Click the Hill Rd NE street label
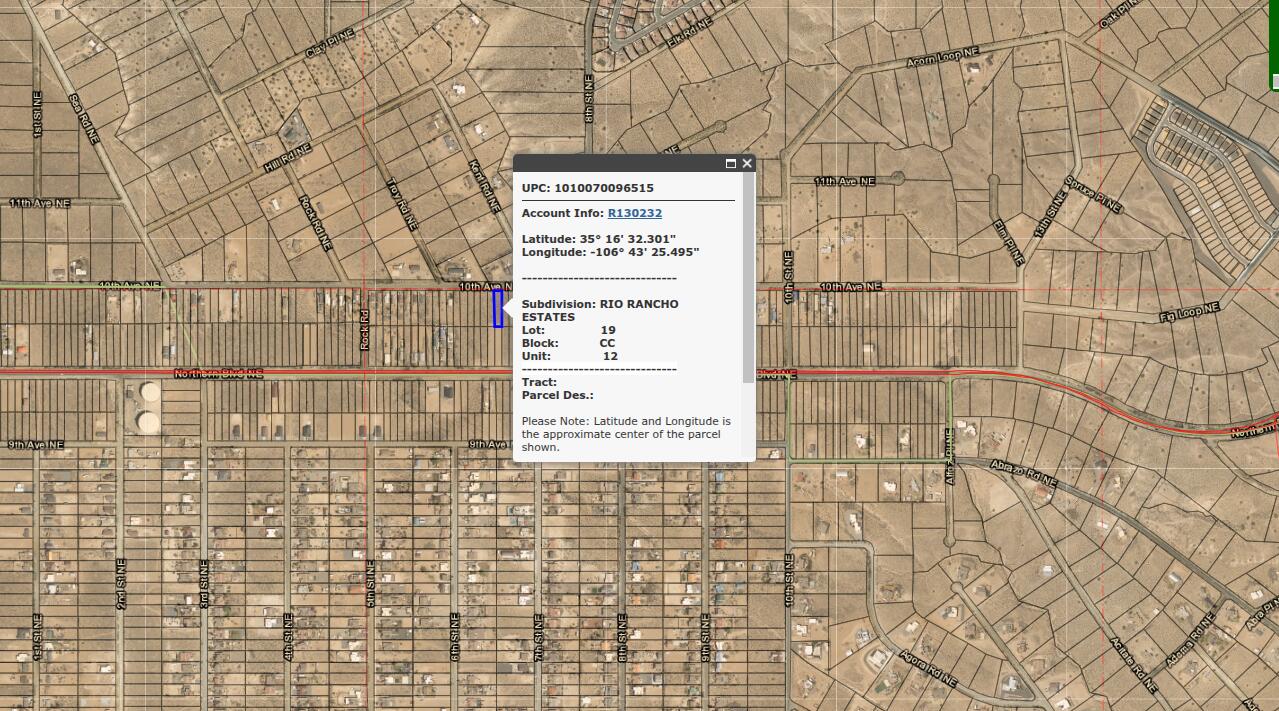This screenshot has height=711, width=1279. (x=287, y=158)
